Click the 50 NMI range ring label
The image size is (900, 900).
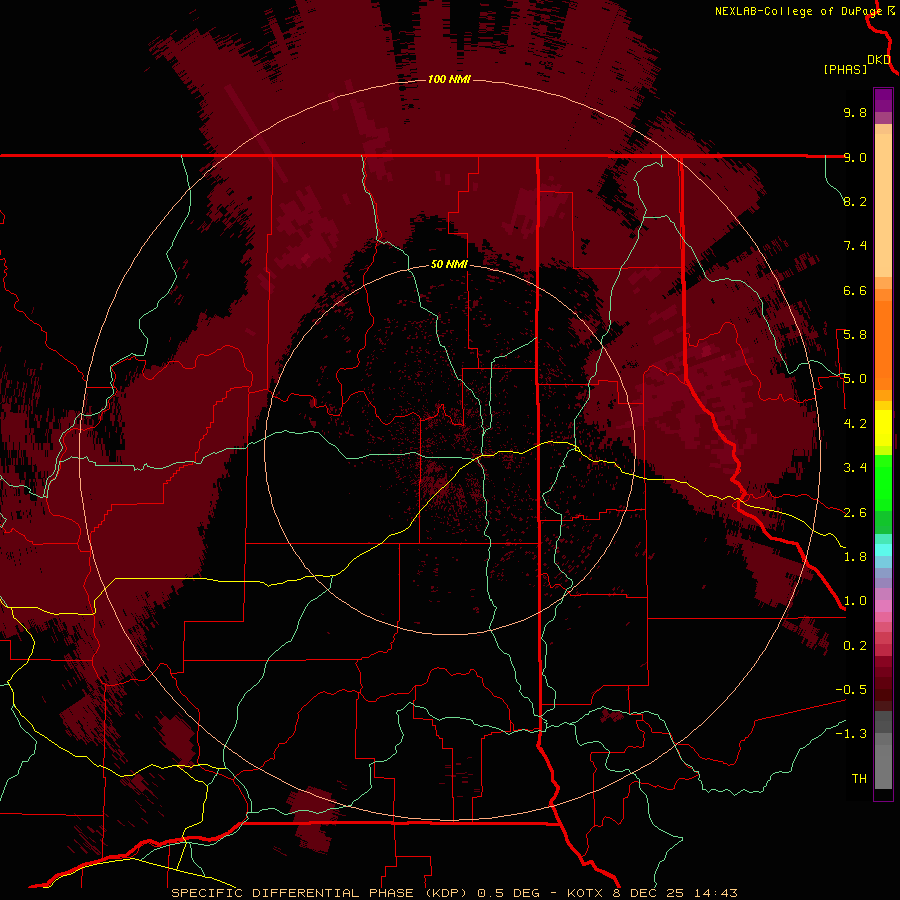[x=449, y=264]
